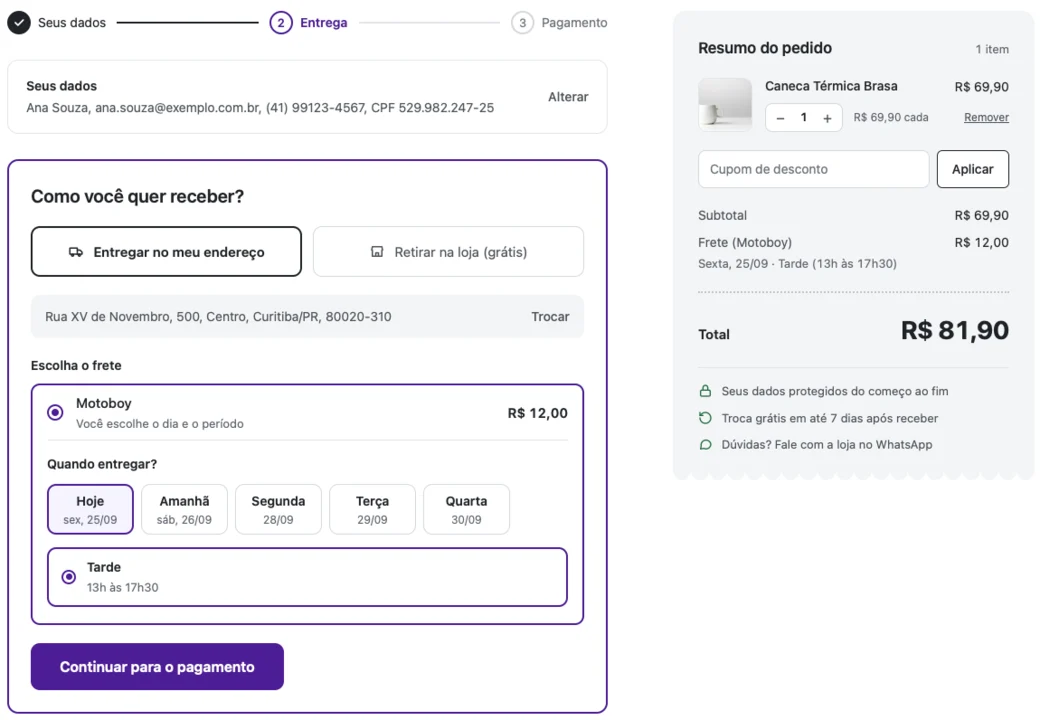Click the '13h às 17h30' time range under Tarde
Viewport: 1040px width, 720px height.
(123, 587)
